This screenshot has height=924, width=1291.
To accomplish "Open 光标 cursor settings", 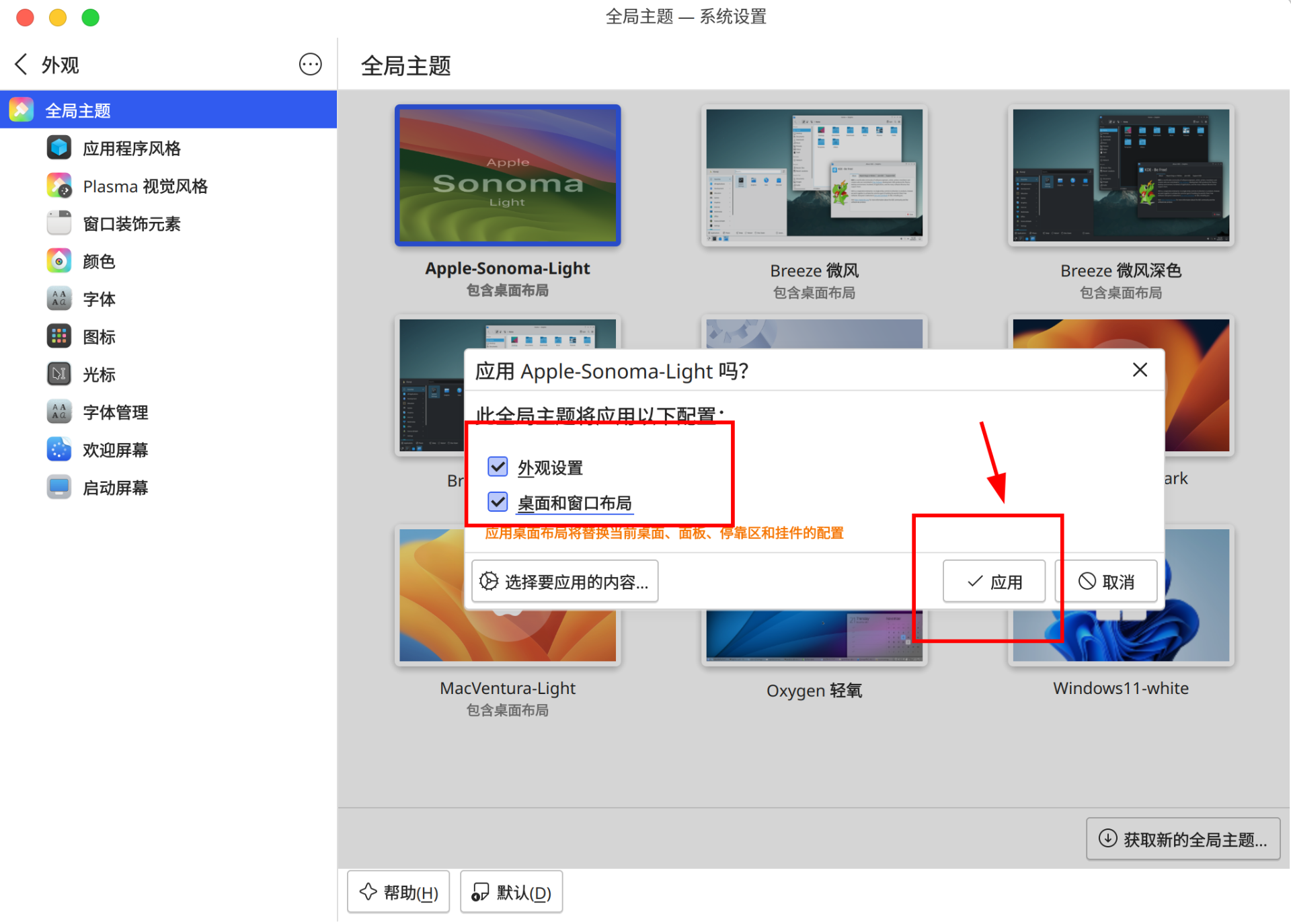I will (98, 374).
